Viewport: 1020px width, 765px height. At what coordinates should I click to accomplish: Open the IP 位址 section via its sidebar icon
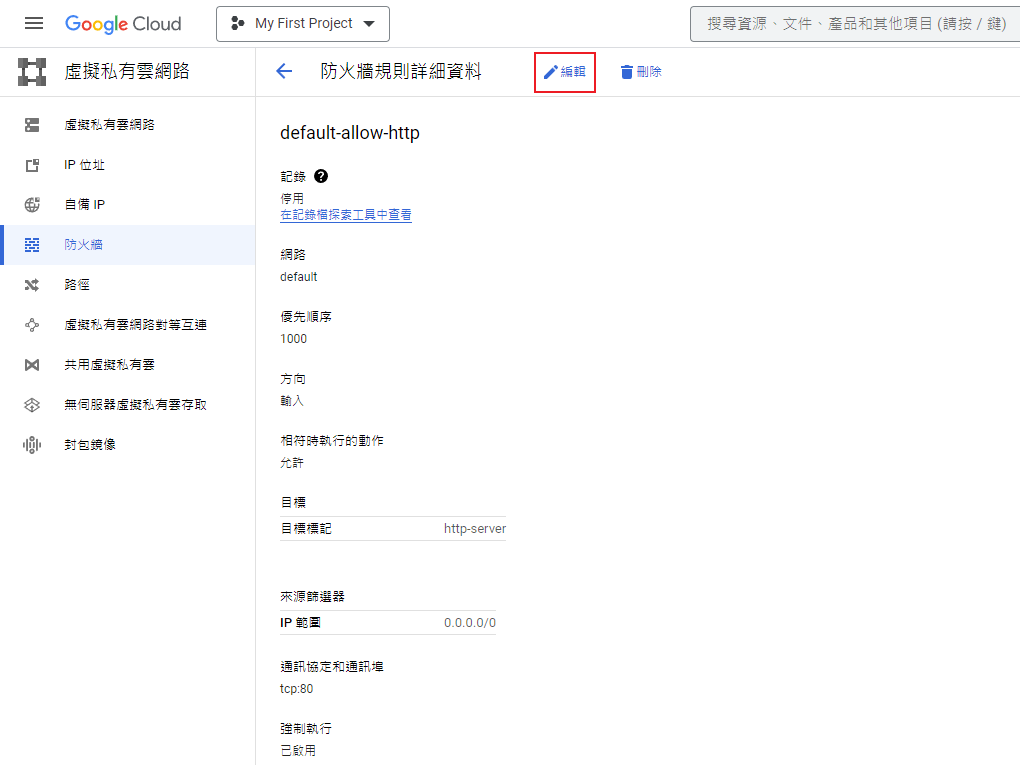33,164
